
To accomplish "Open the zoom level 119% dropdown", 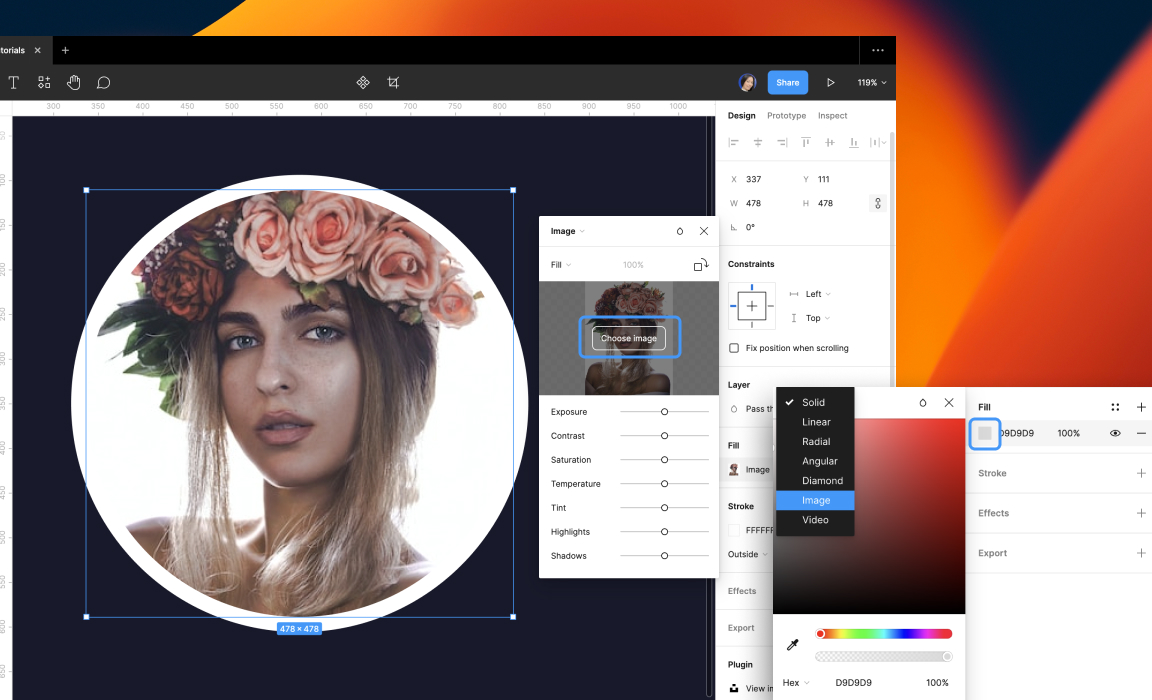I will (x=872, y=82).
